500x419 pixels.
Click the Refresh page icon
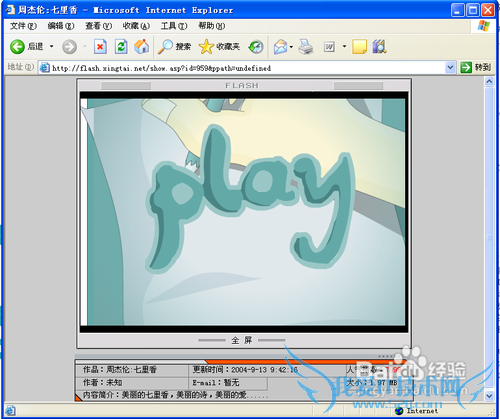121,47
